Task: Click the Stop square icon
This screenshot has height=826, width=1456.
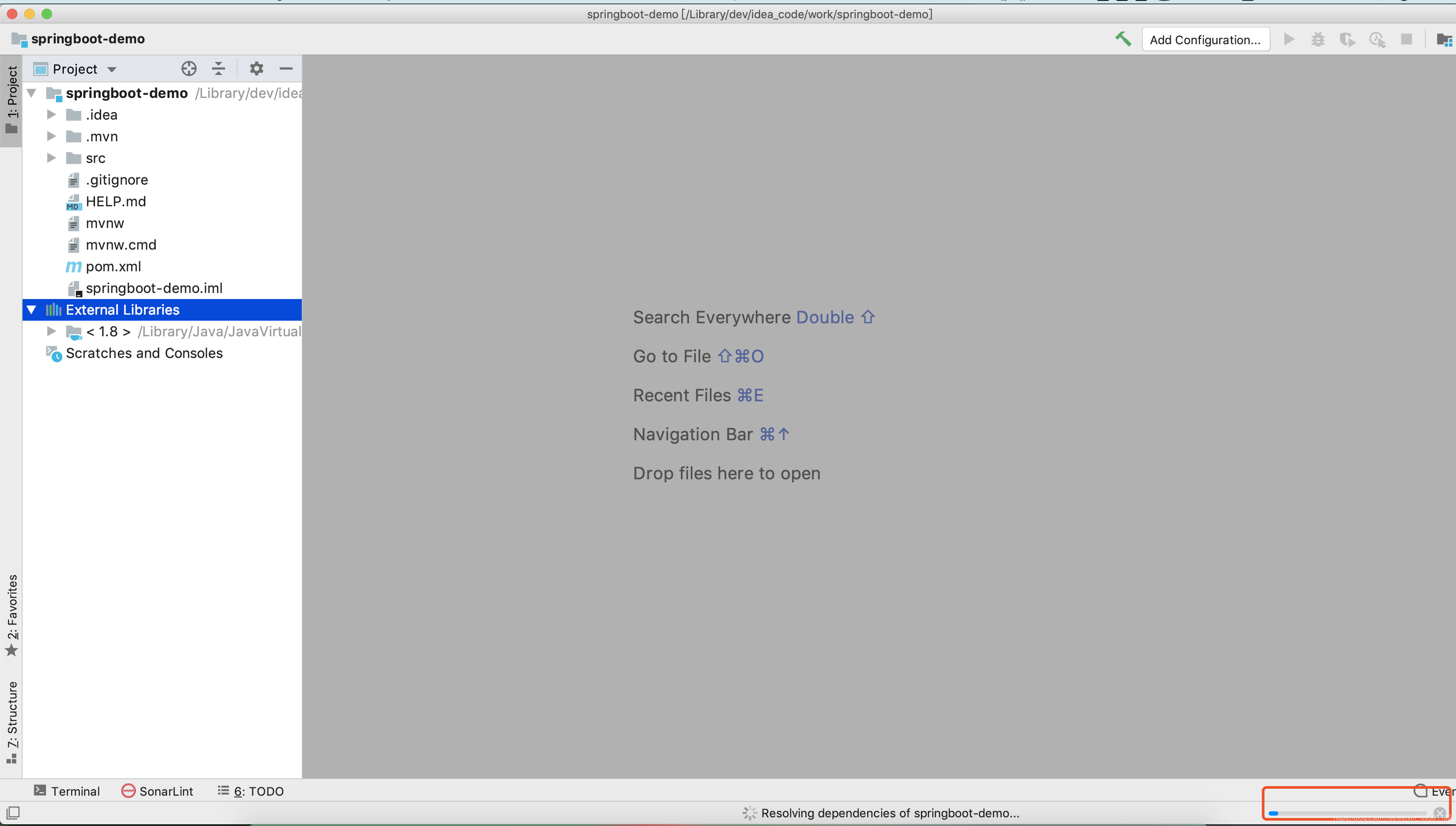Action: (x=1407, y=39)
